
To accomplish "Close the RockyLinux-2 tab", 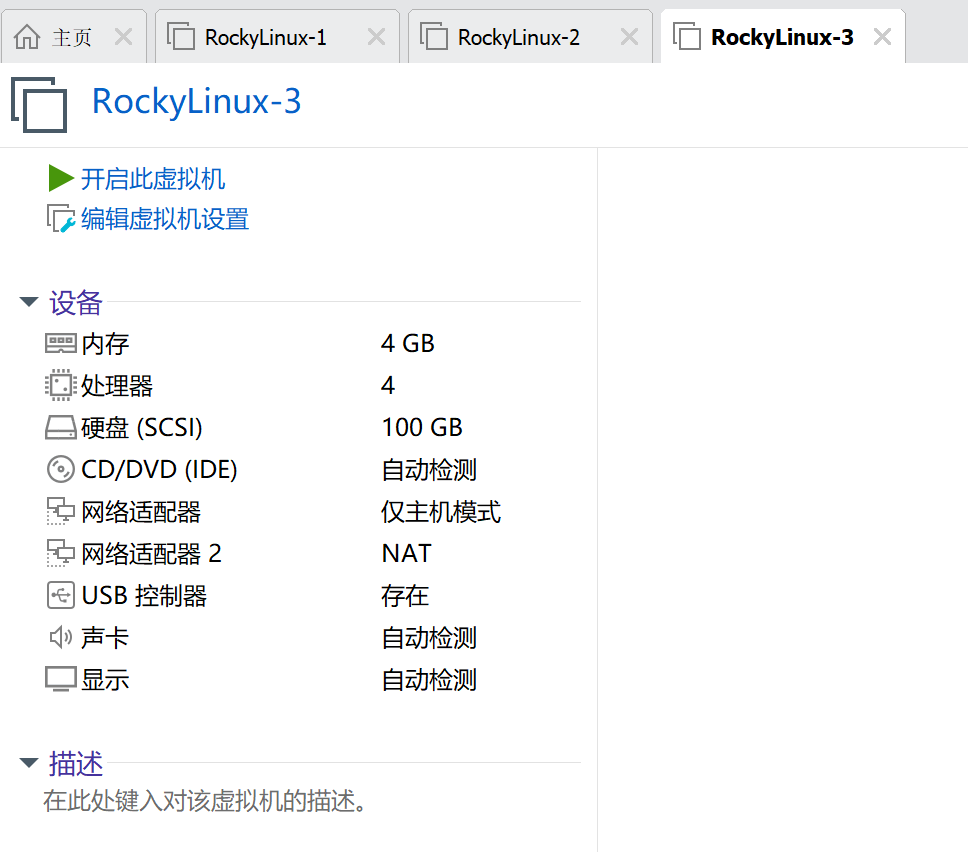I will click(x=629, y=37).
